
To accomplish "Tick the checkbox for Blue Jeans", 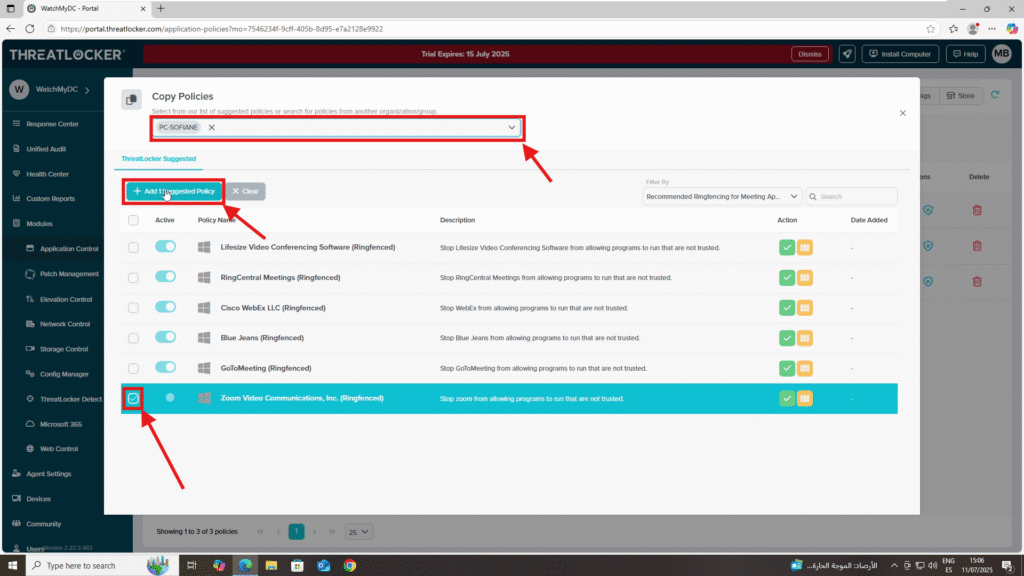I will pyautogui.click(x=133, y=338).
